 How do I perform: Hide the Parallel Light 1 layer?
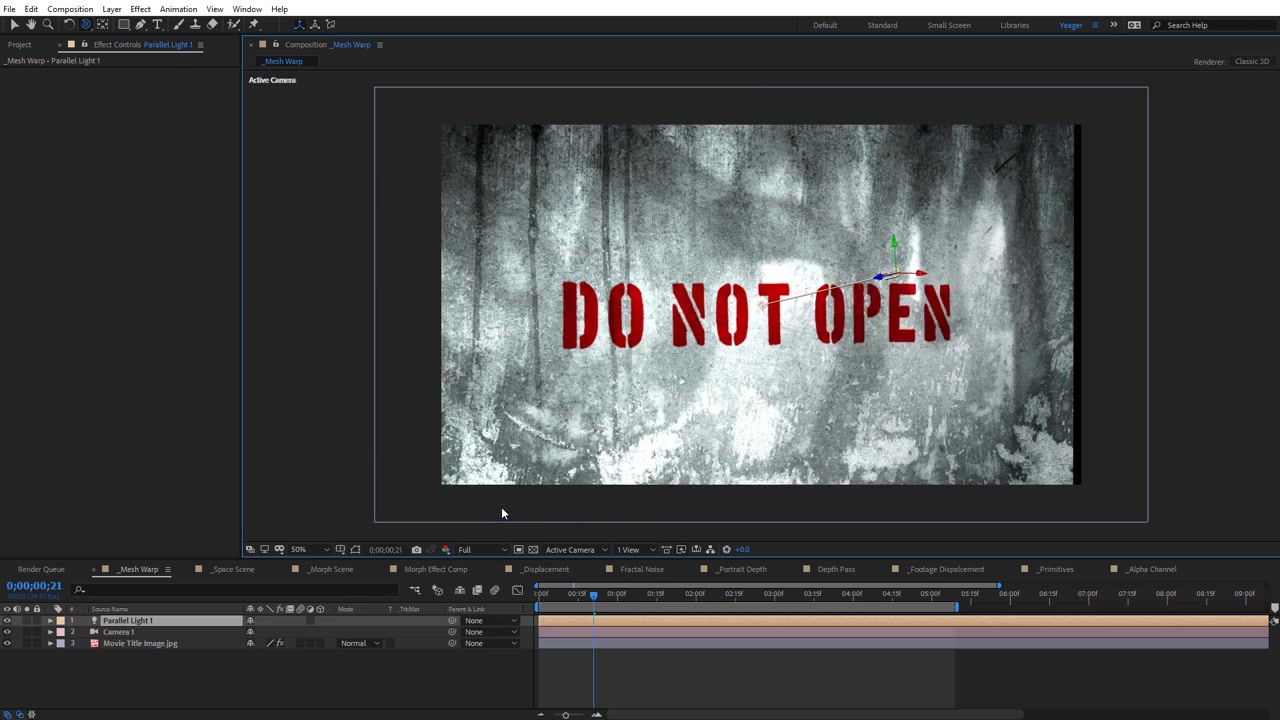7,621
